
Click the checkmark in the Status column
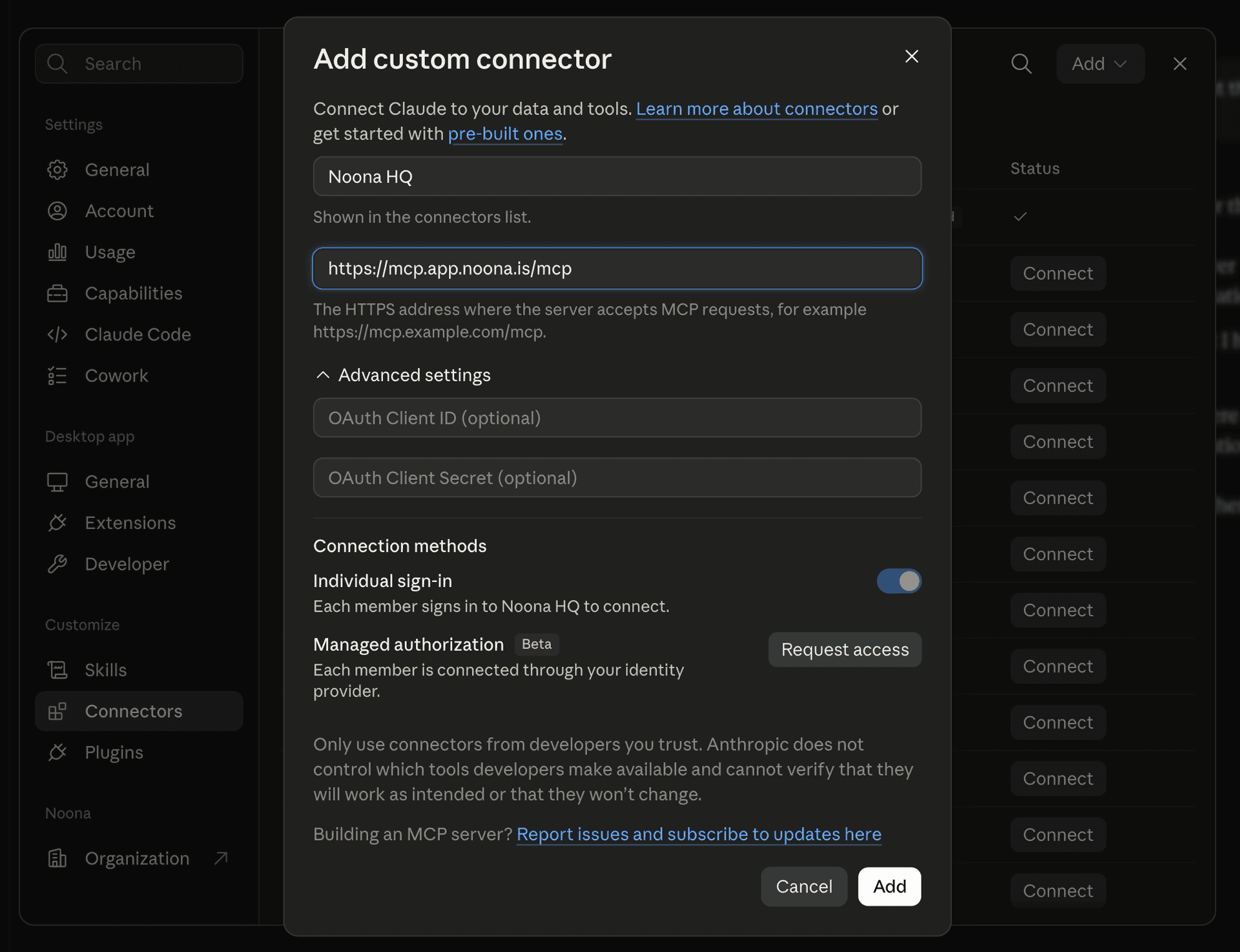point(1020,216)
